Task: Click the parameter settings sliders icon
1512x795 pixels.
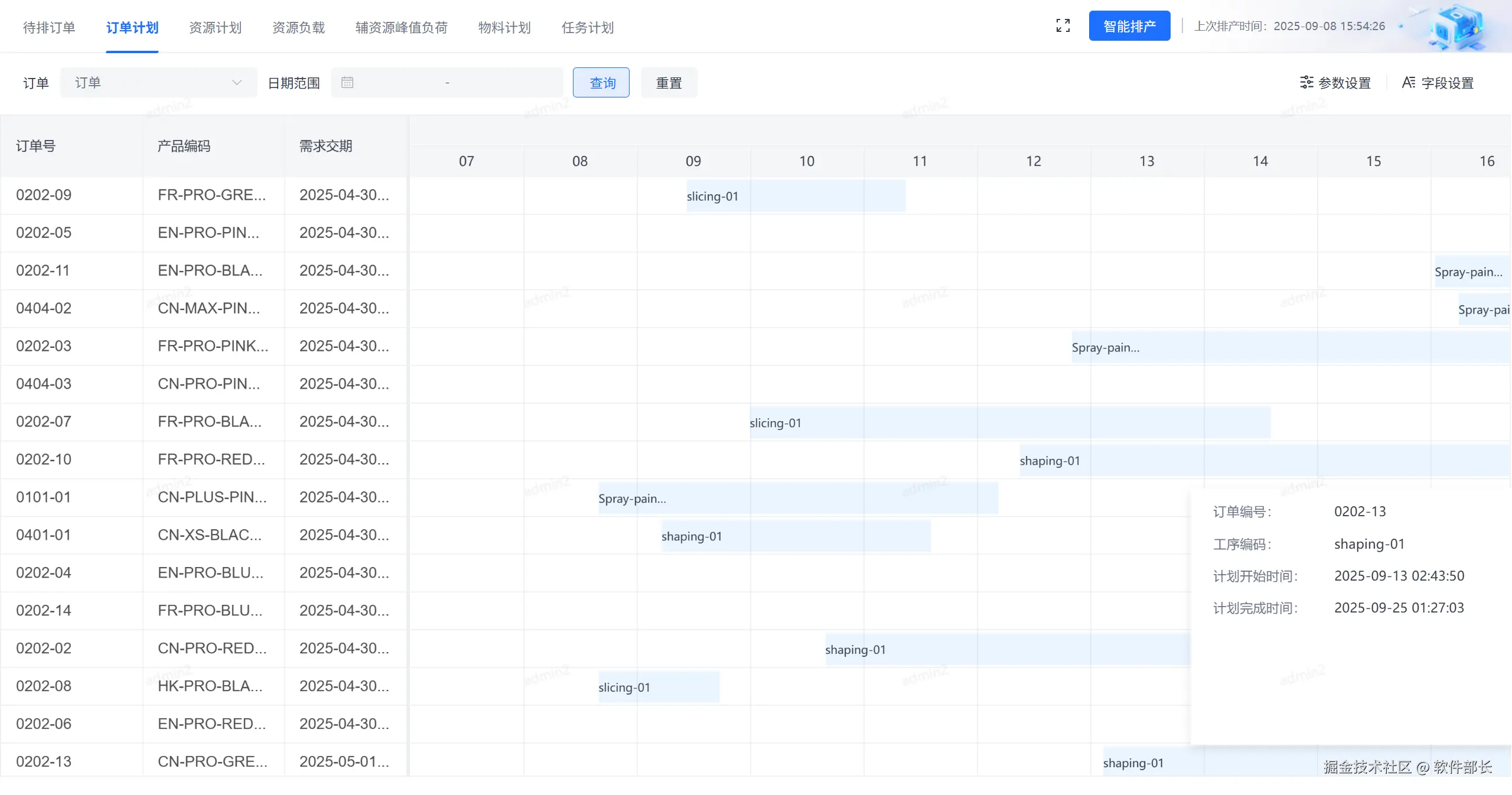Action: click(x=1306, y=83)
